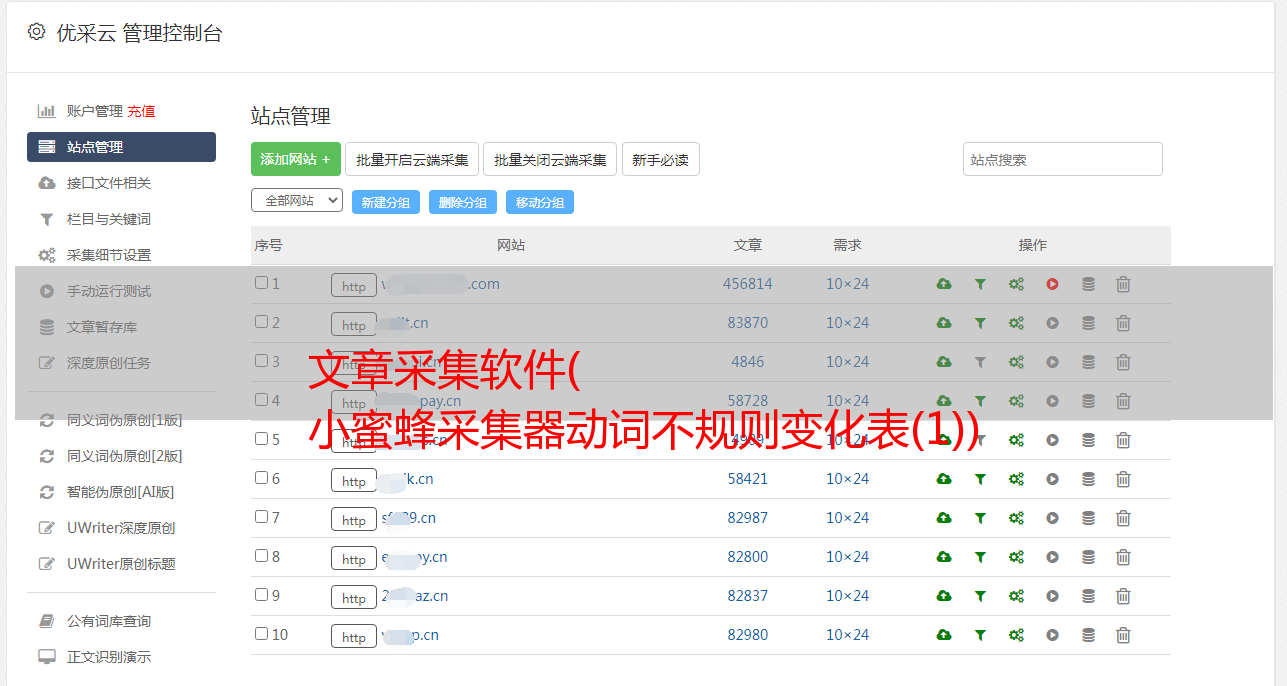This screenshot has width=1287, height=686.
Task: Click the filter icon in row 9
Action: pyautogui.click(x=980, y=596)
